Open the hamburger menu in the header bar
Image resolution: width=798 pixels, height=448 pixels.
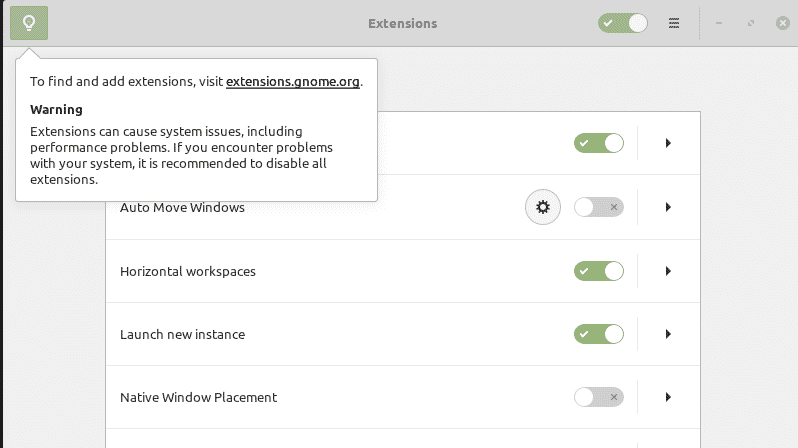click(x=674, y=23)
